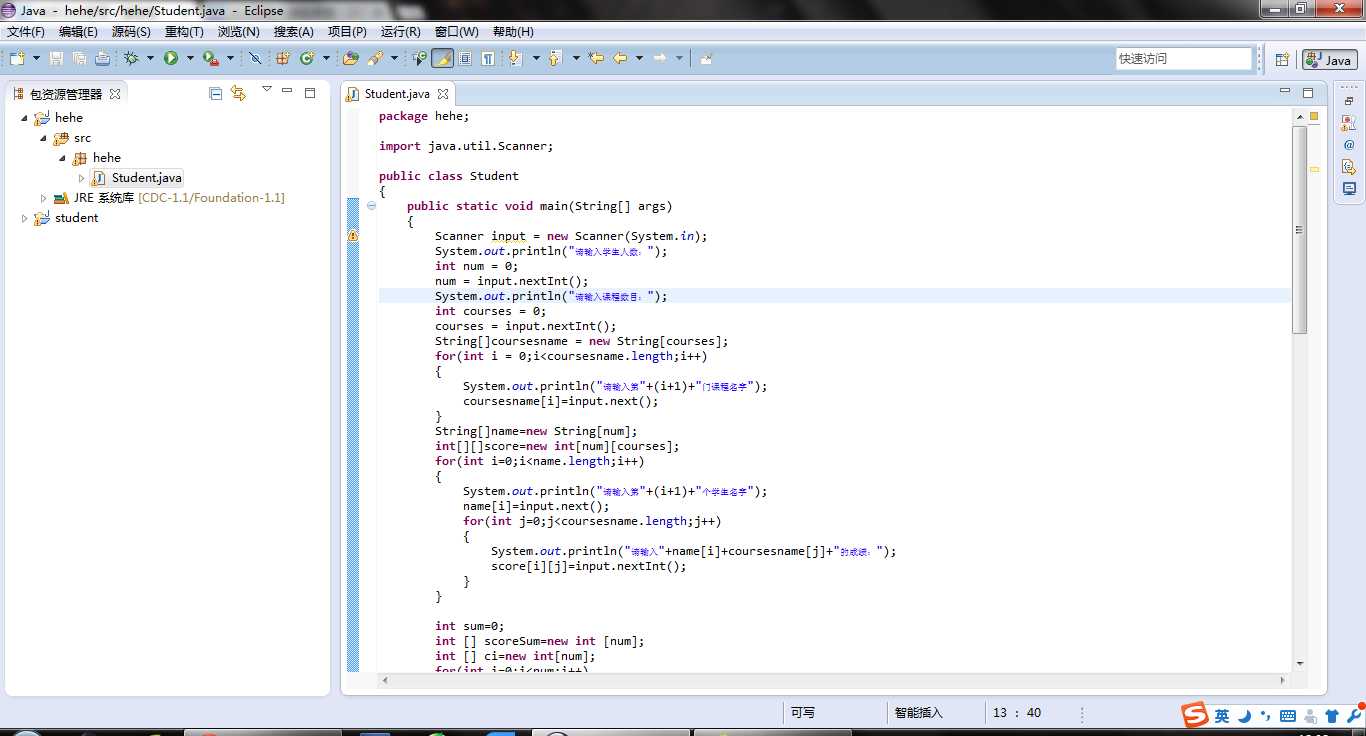Collapse the main method fold marker

[x=372, y=206]
